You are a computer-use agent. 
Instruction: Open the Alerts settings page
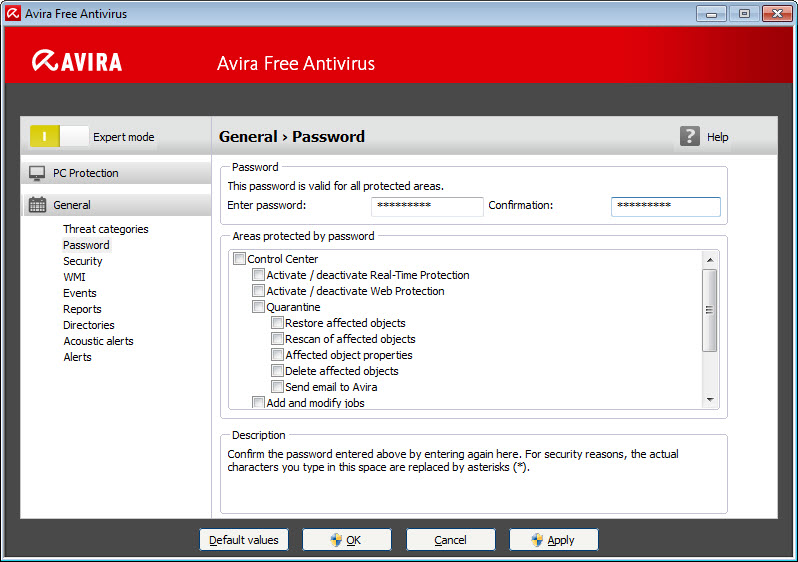(x=77, y=357)
